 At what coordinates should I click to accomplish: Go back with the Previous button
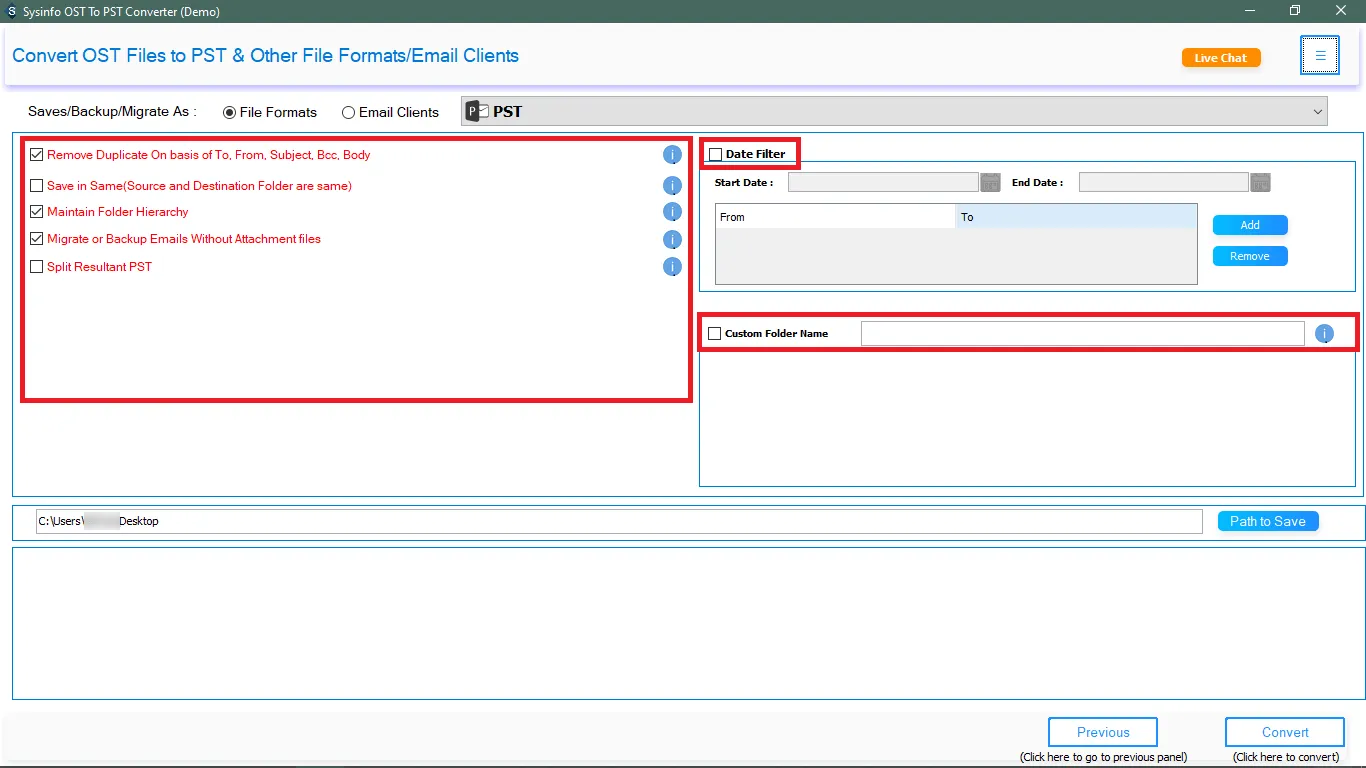1103,732
